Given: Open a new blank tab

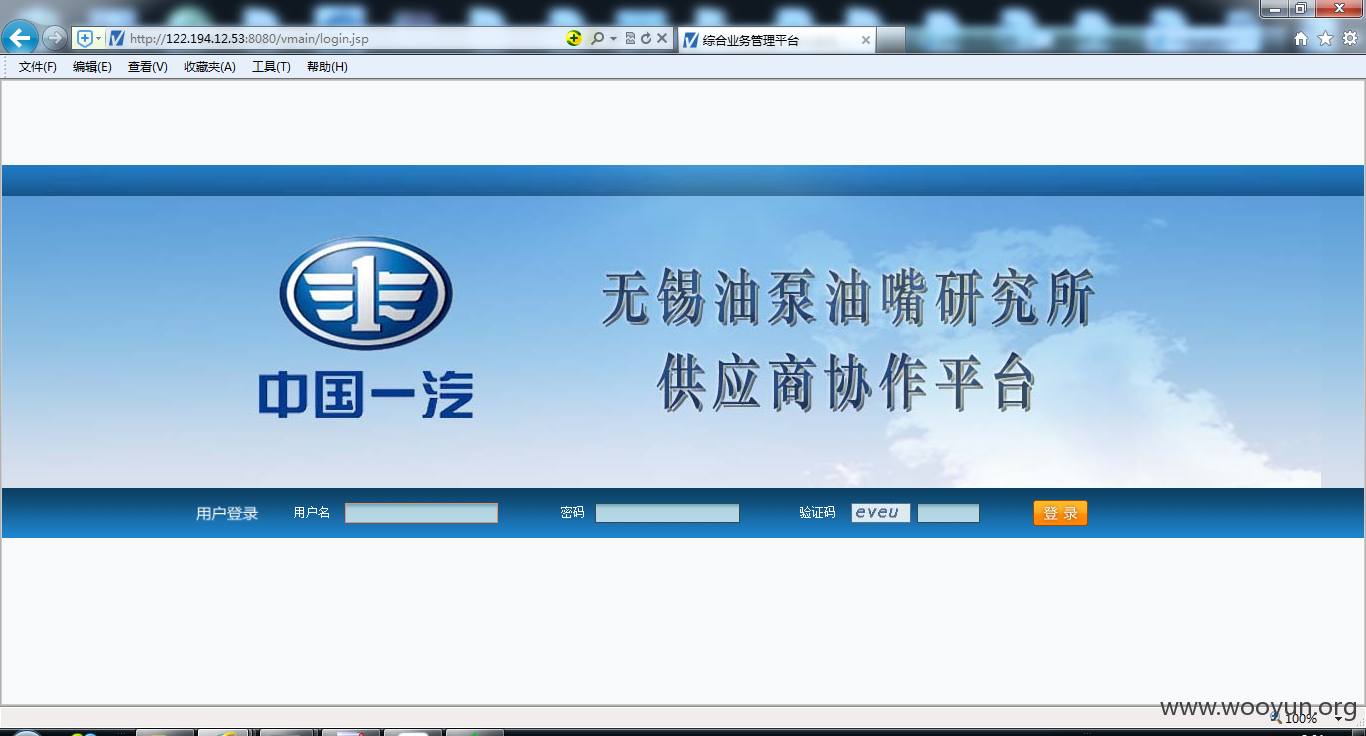Looking at the screenshot, I should pos(891,40).
